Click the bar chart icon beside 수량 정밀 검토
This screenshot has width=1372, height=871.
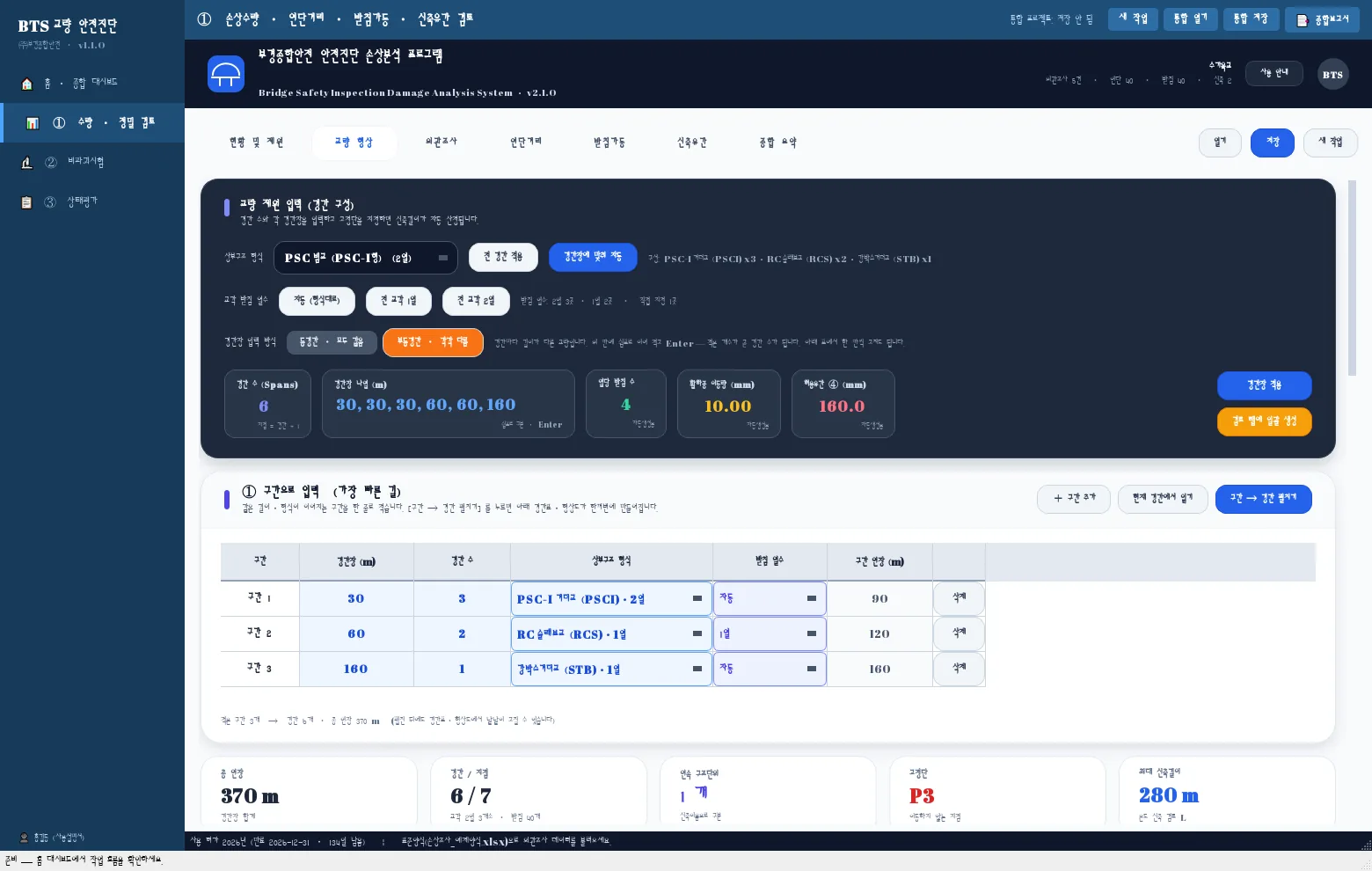point(33,123)
